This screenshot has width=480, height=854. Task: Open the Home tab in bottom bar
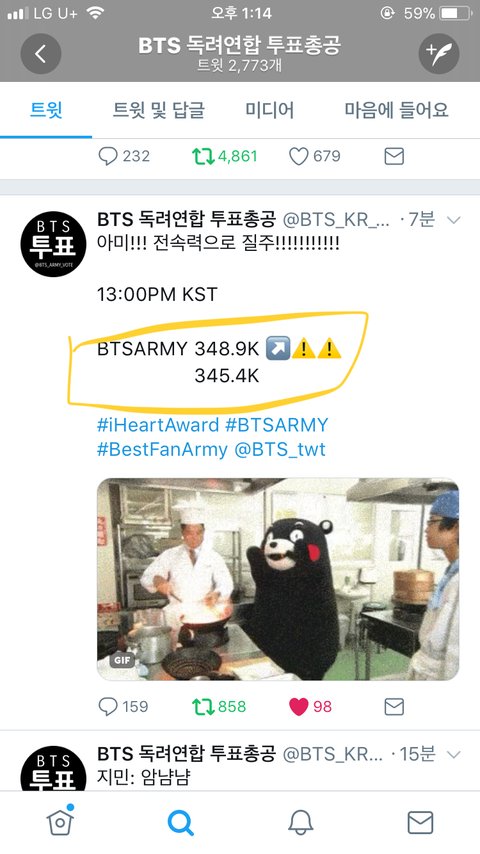pyautogui.click(x=60, y=821)
